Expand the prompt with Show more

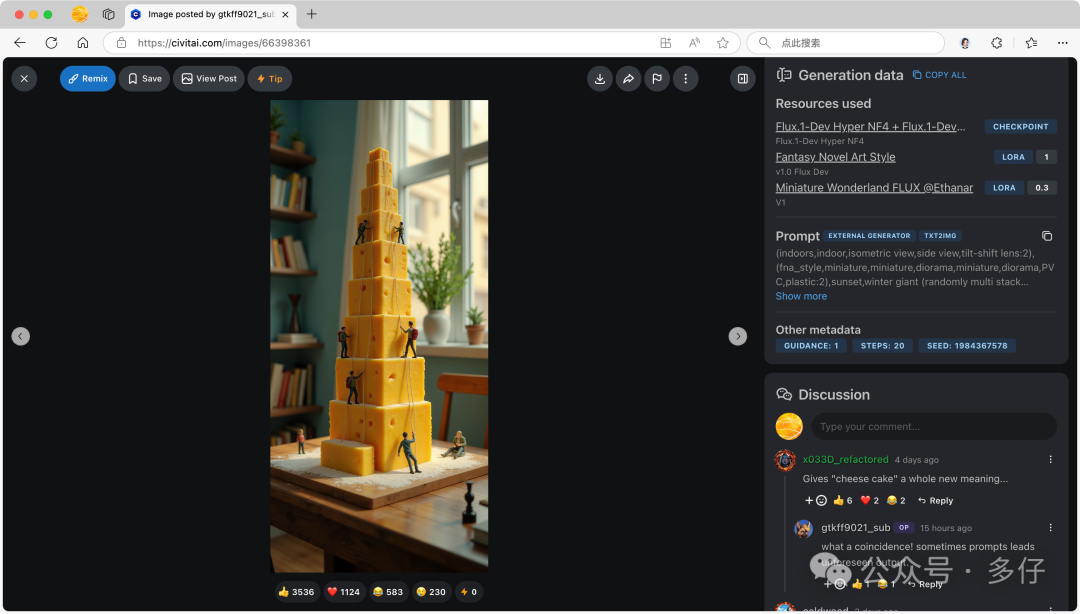tap(801, 296)
